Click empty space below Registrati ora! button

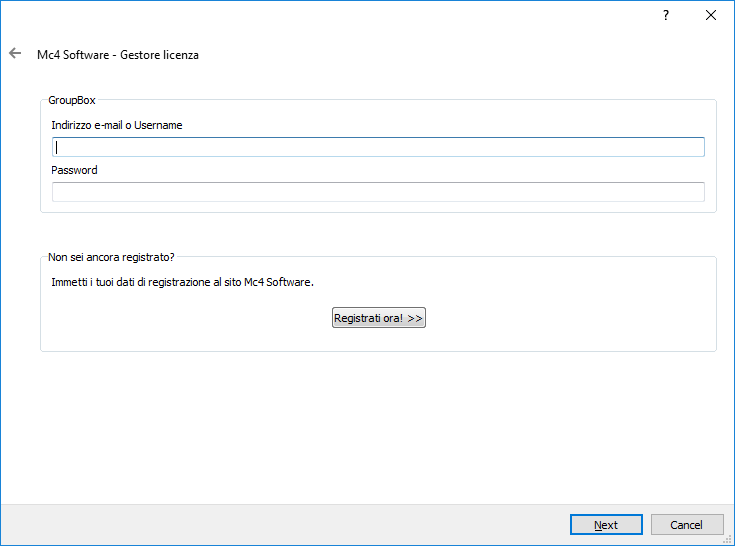tap(379, 340)
